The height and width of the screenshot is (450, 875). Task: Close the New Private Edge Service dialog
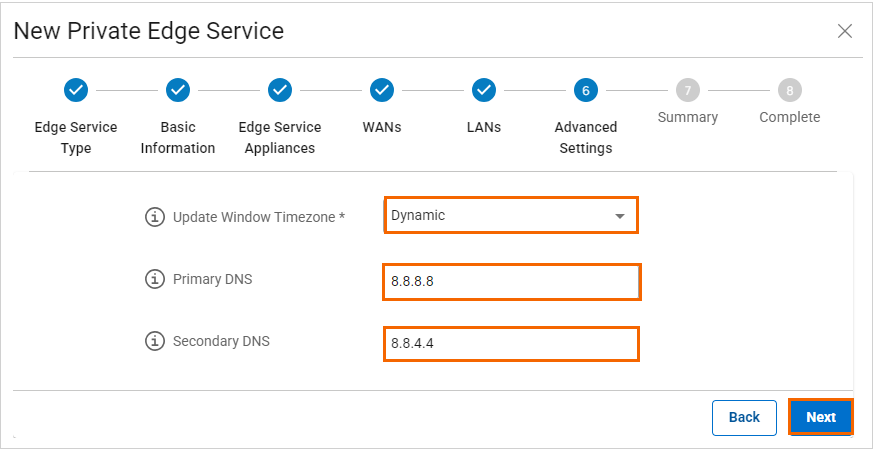pos(845,31)
